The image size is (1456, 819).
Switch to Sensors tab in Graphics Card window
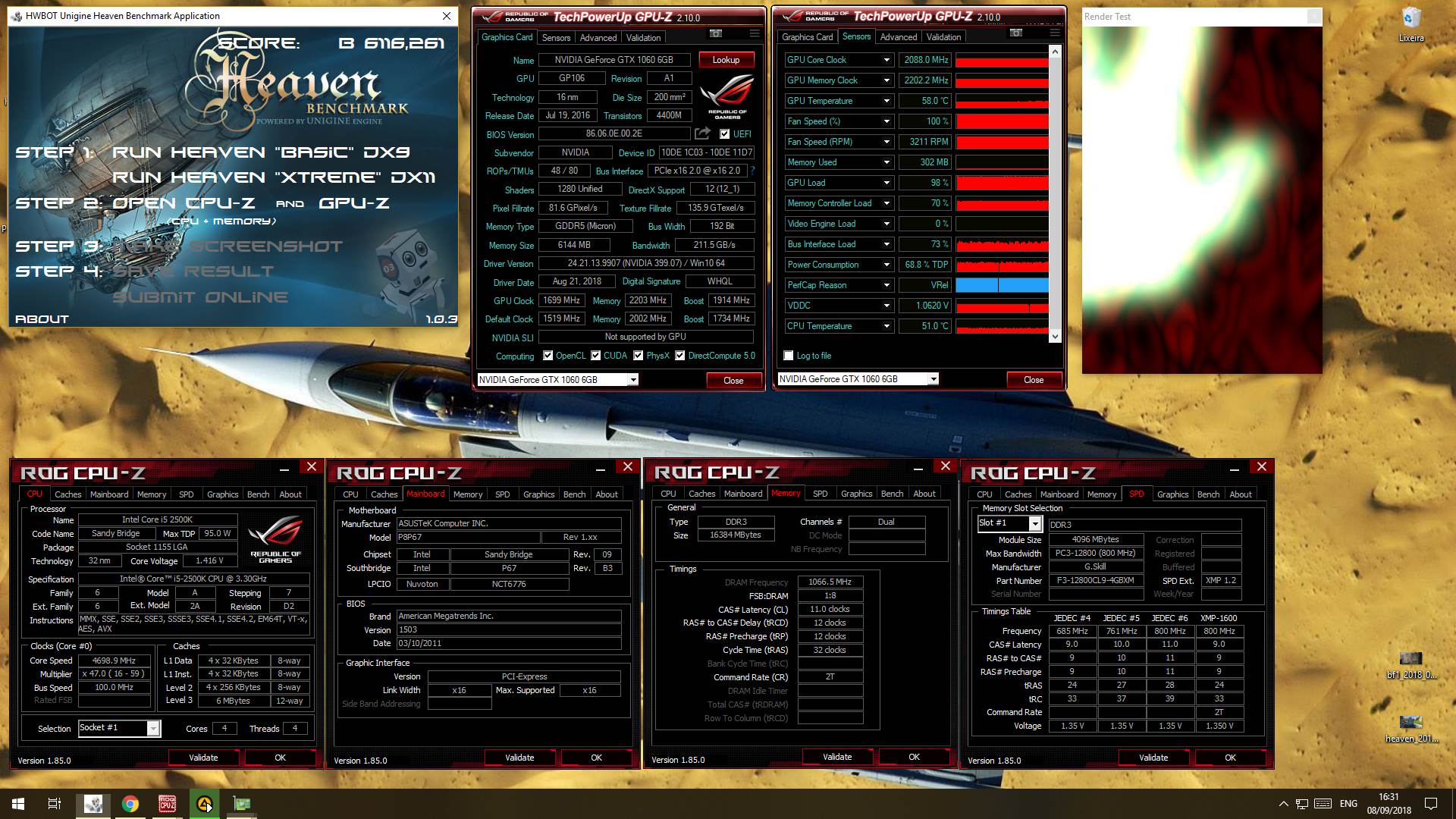(x=556, y=38)
